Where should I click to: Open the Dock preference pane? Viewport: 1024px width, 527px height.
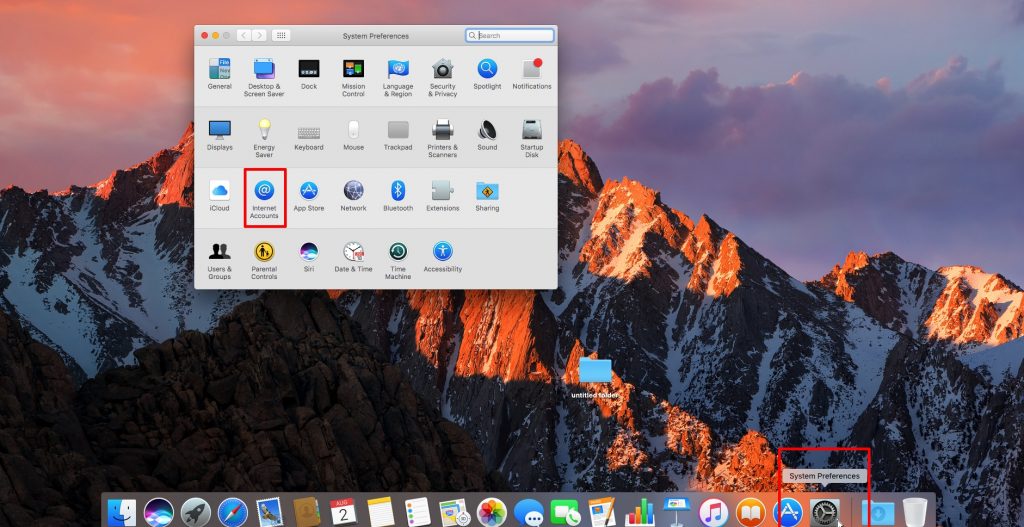(309, 74)
